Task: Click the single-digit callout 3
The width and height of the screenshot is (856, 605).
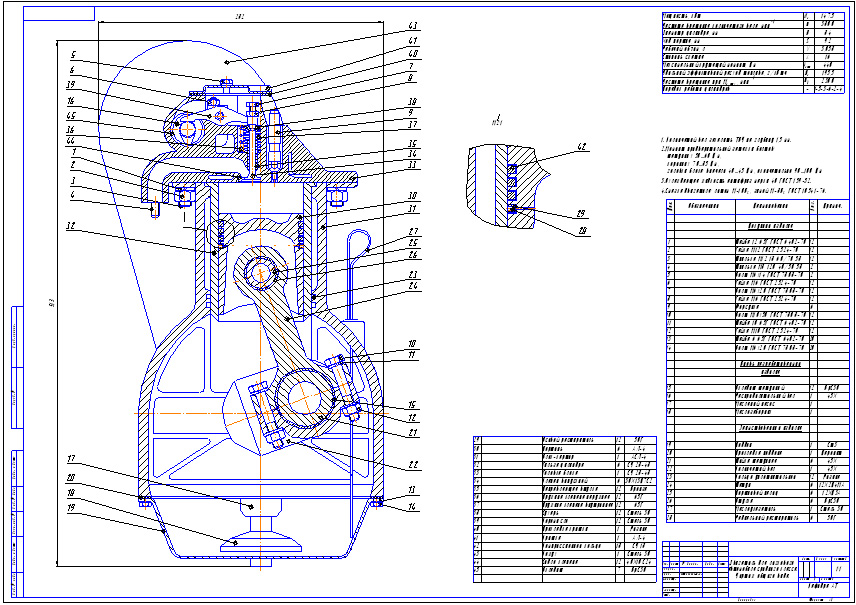Action: pos(73,180)
